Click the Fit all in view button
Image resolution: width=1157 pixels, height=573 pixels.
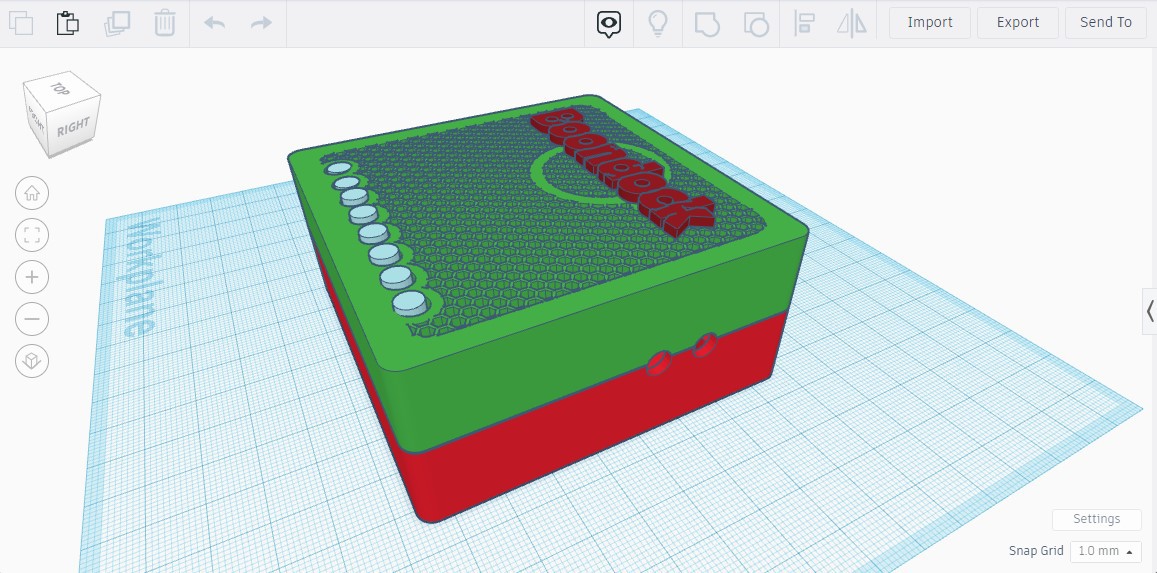tap(32, 235)
